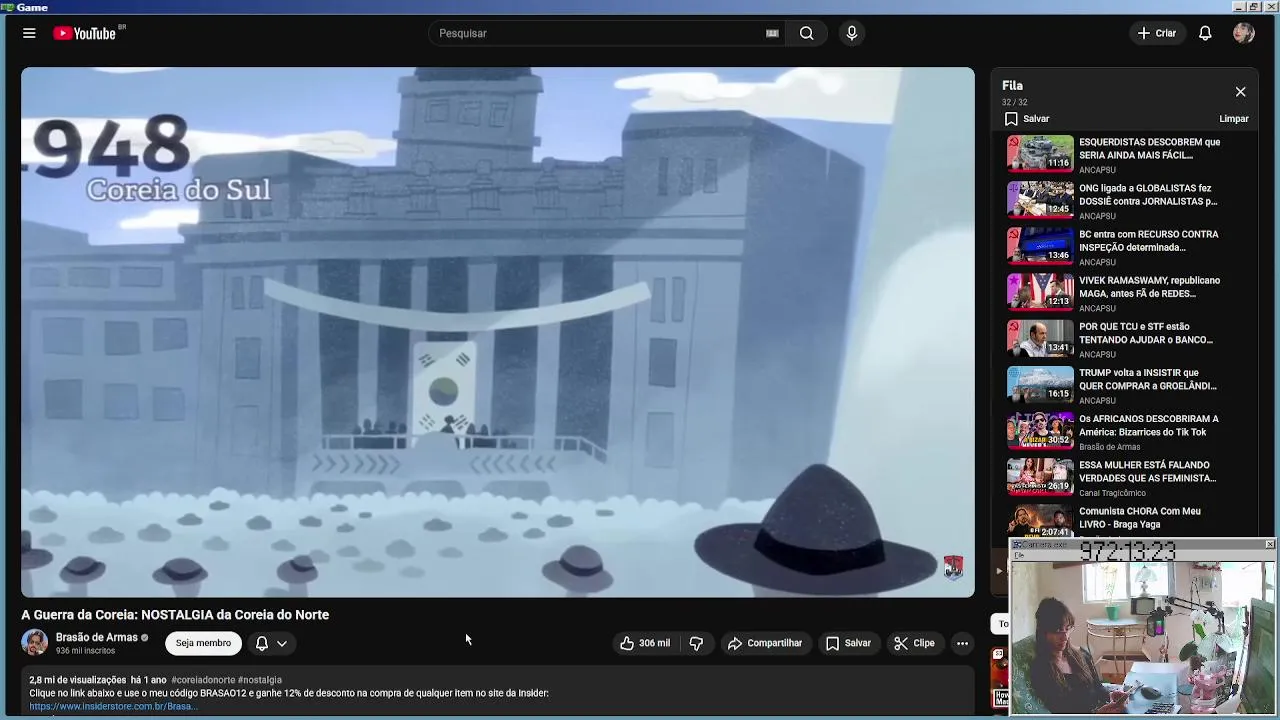This screenshot has height=720, width=1280.
Task: Open Brasão de Armas channel avatar
Action: point(35,643)
